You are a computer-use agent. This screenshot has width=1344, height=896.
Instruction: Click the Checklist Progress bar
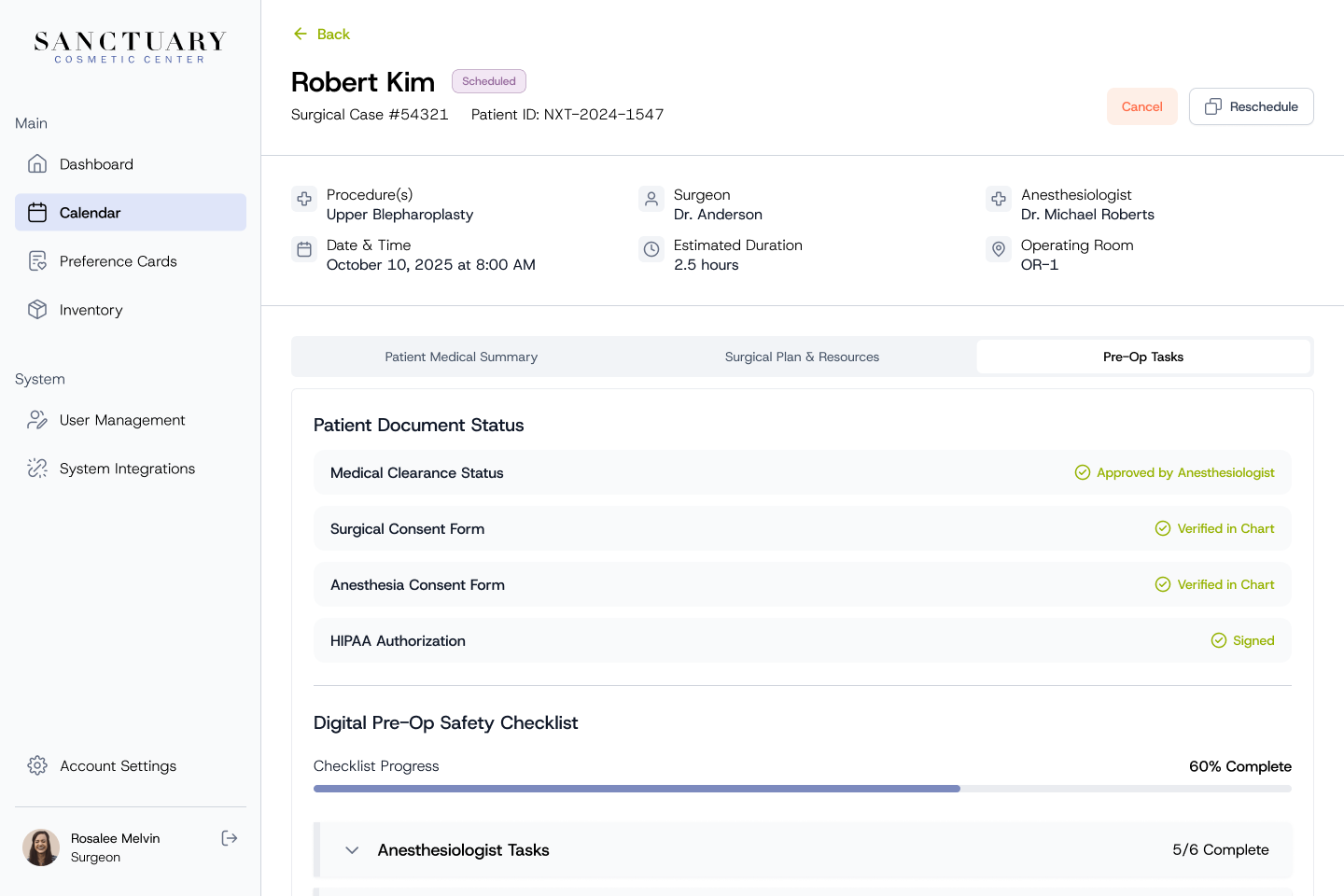point(803,789)
